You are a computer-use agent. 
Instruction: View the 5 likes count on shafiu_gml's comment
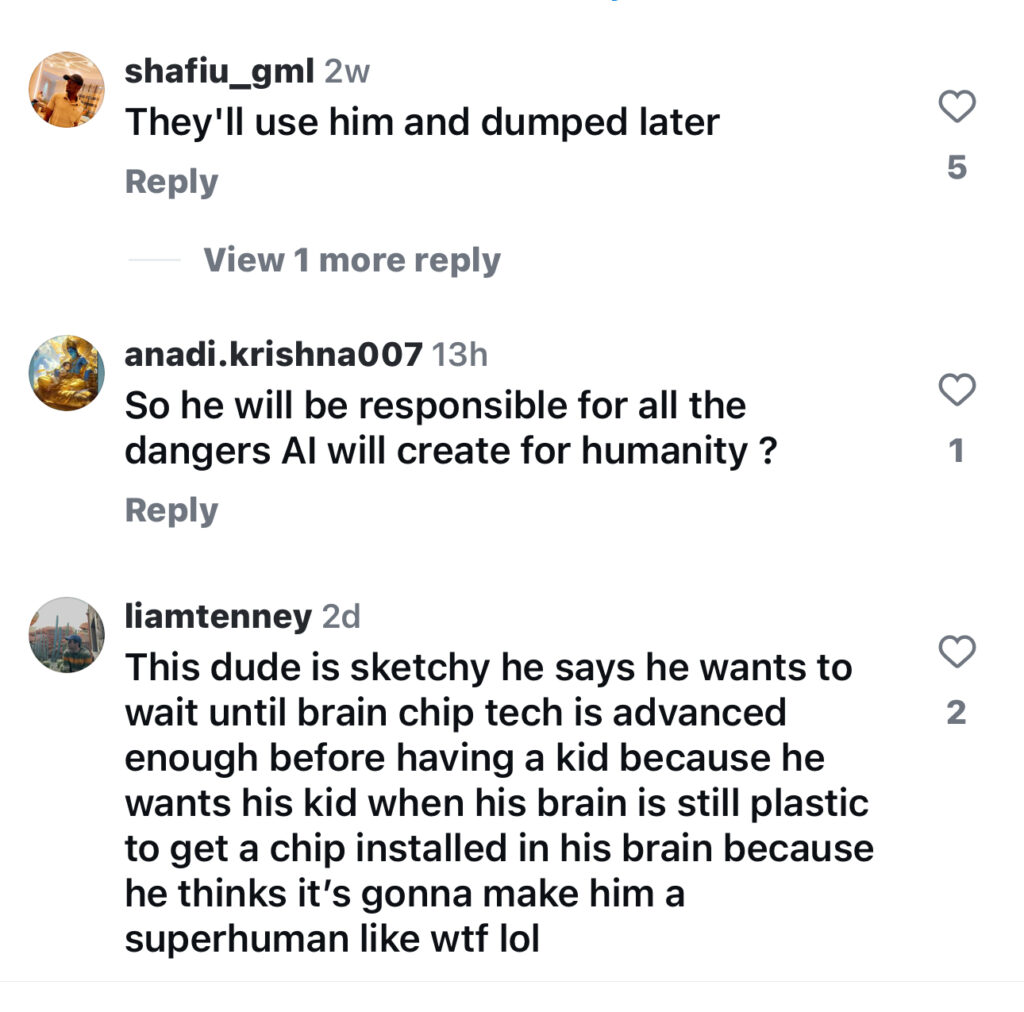(x=957, y=167)
